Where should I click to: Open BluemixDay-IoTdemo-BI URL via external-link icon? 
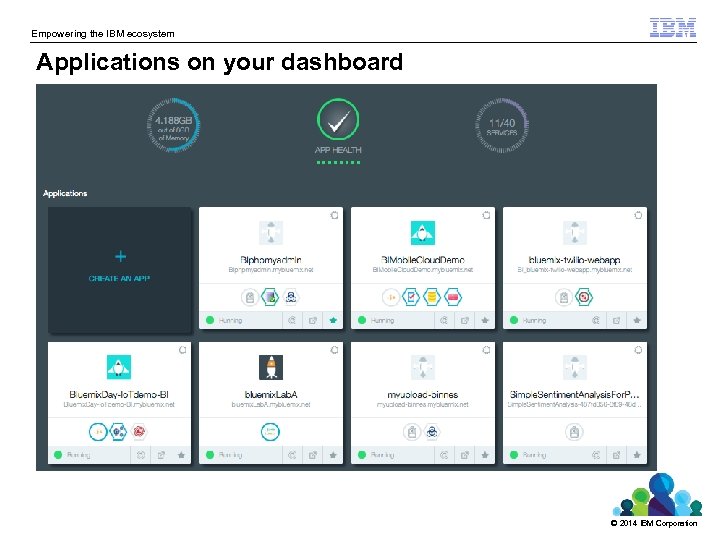(x=161, y=455)
